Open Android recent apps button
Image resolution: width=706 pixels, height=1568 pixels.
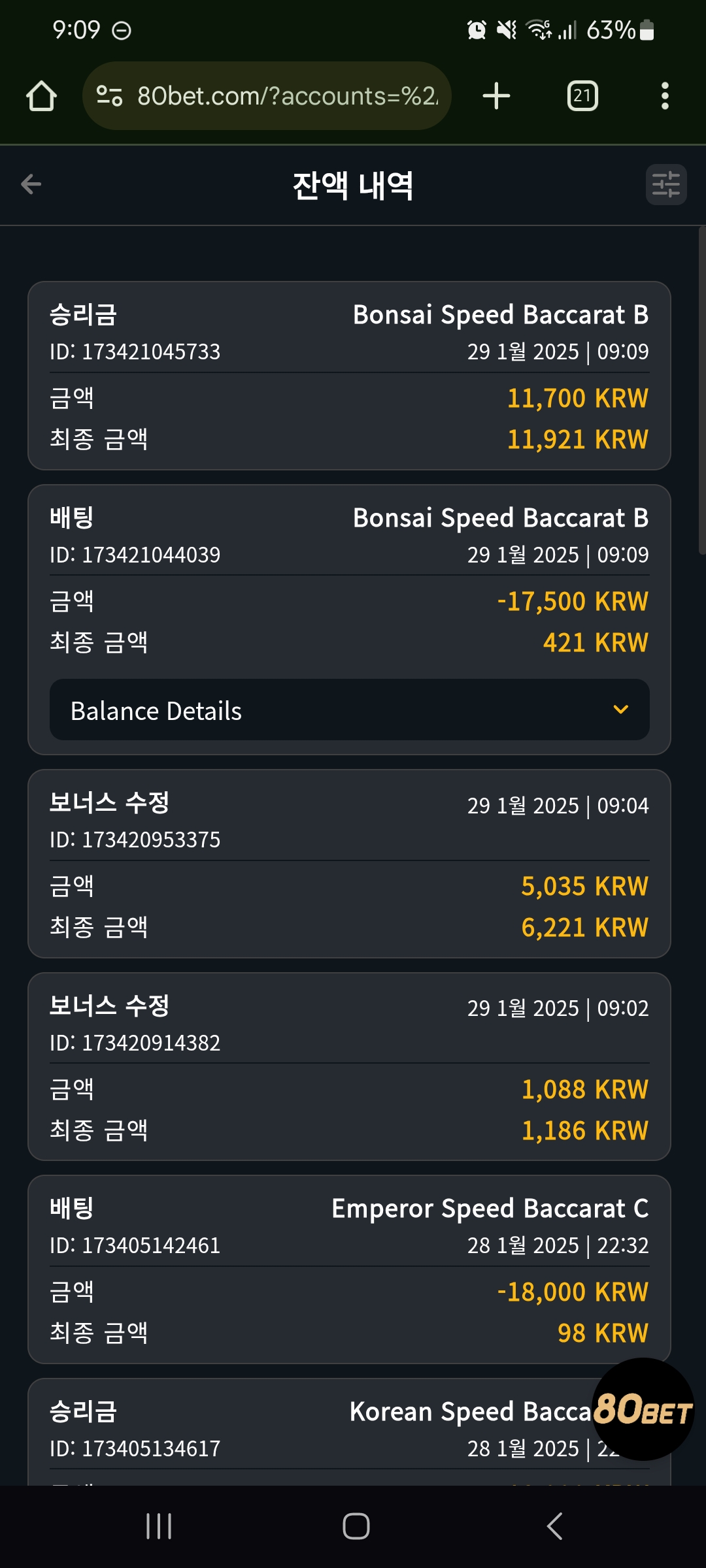pyautogui.click(x=159, y=1526)
